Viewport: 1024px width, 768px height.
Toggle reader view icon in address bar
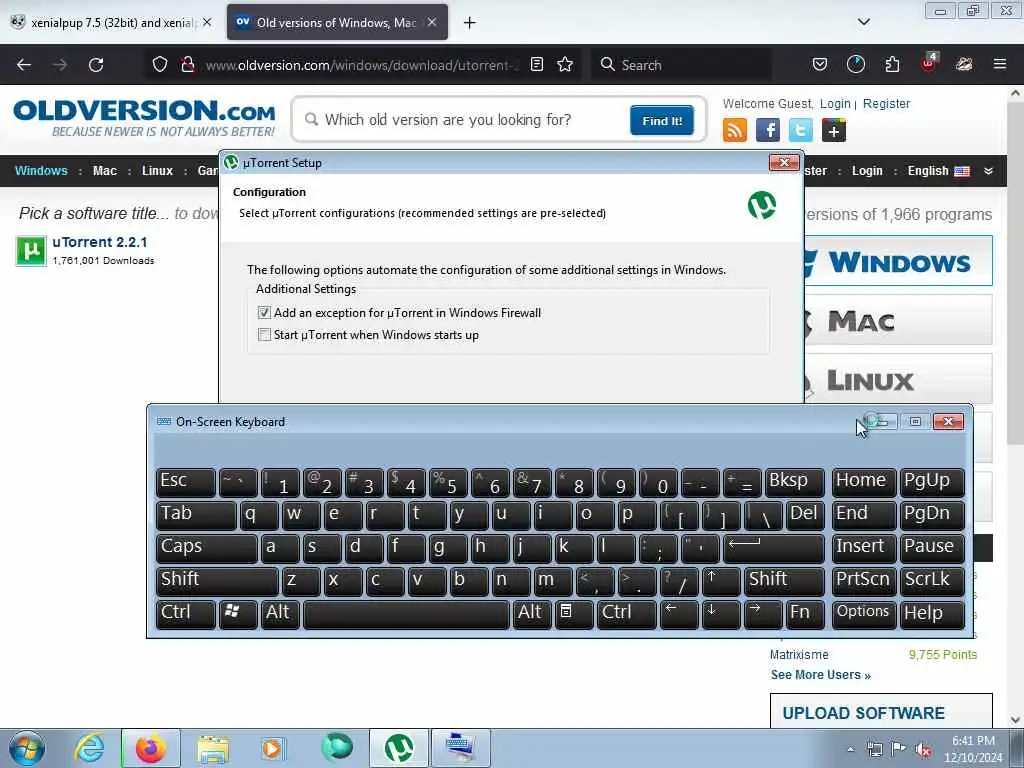coord(537,65)
